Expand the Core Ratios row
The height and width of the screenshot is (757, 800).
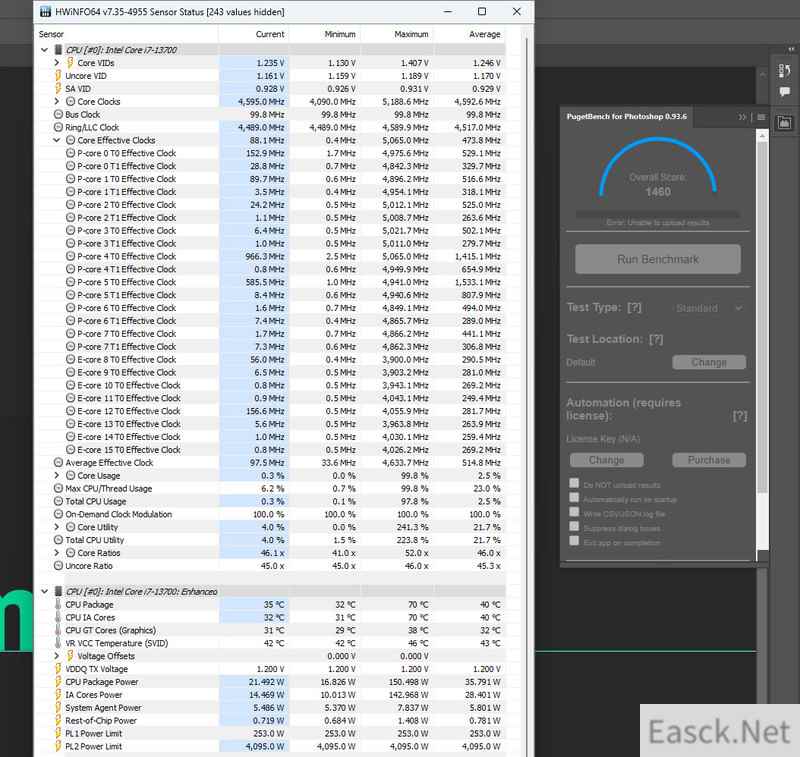pos(57,552)
